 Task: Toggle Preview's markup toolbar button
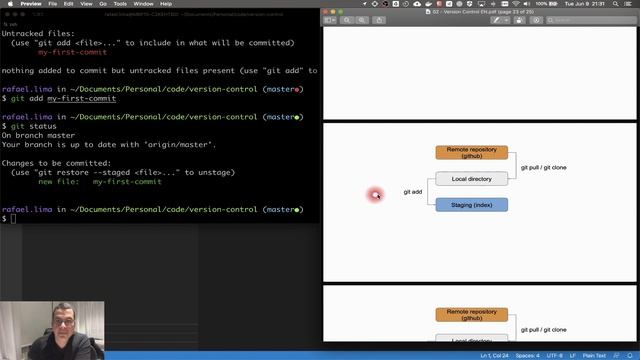tap(536, 20)
